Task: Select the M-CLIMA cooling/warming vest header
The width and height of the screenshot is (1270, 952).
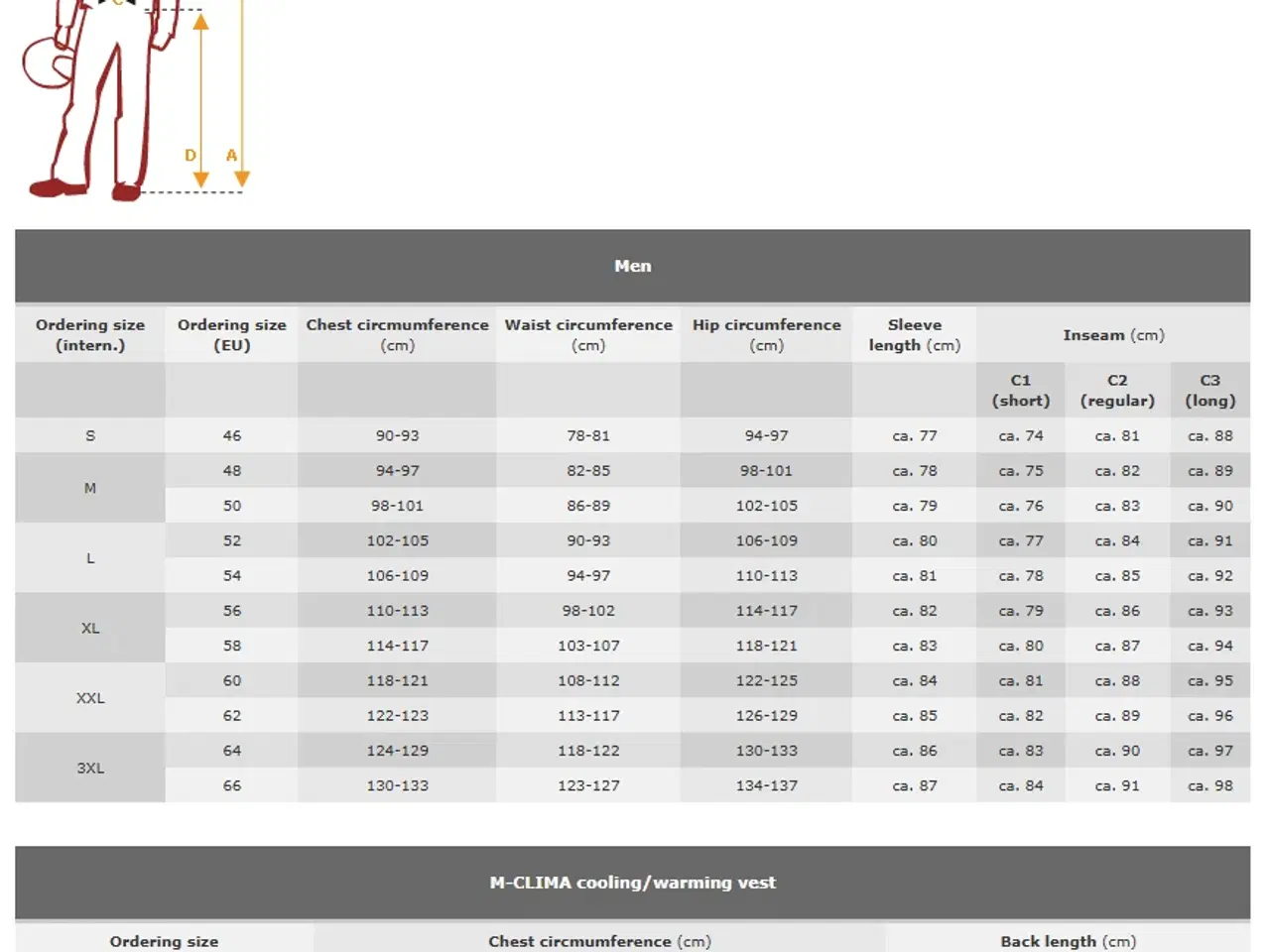Action: point(632,883)
